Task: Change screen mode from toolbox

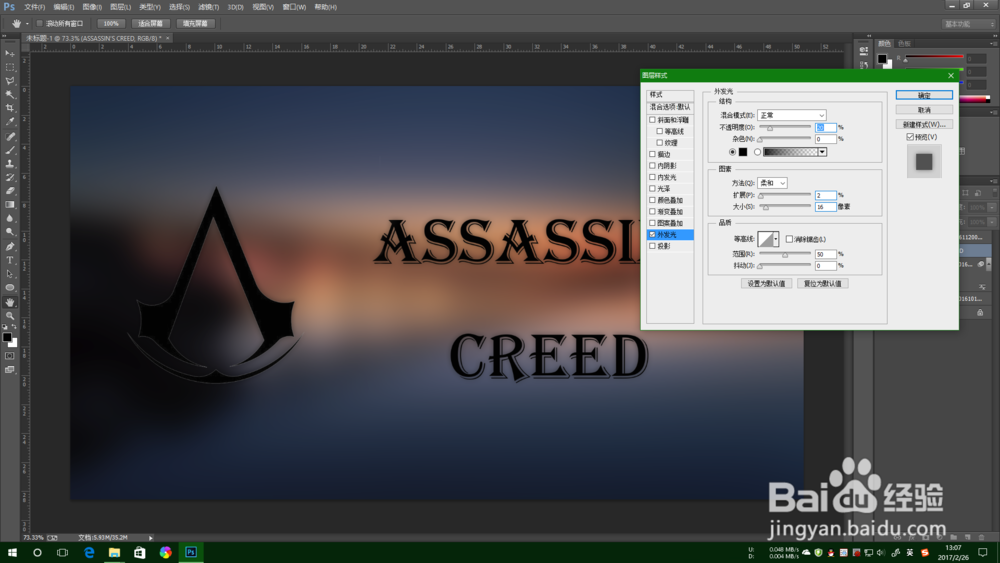Action: click(10, 369)
